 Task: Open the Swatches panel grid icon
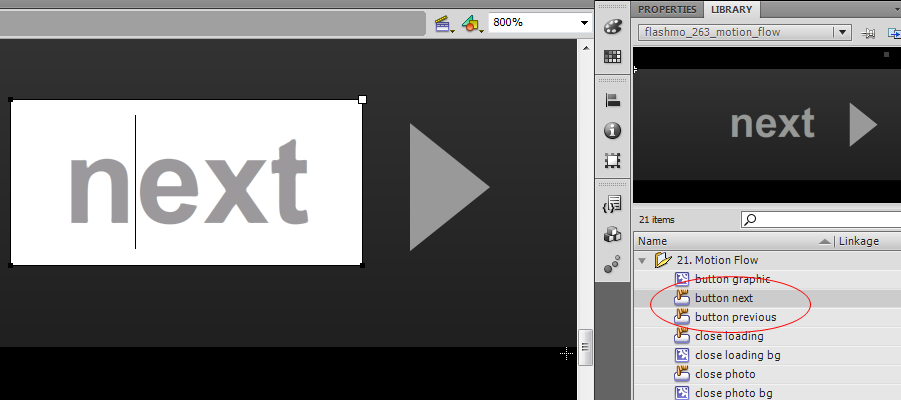613,56
